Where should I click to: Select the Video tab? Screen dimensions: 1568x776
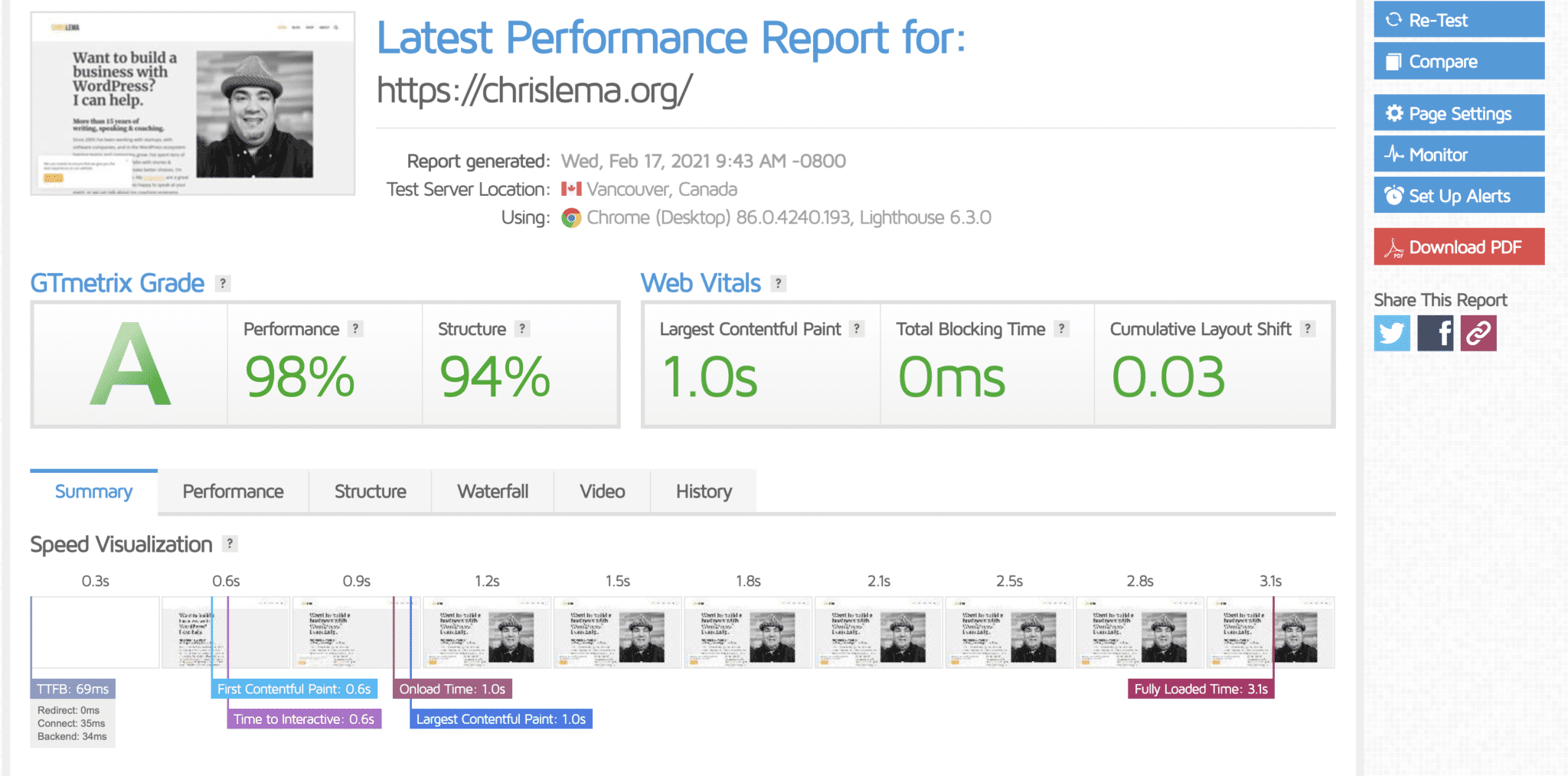pyautogui.click(x=602, y=491)
